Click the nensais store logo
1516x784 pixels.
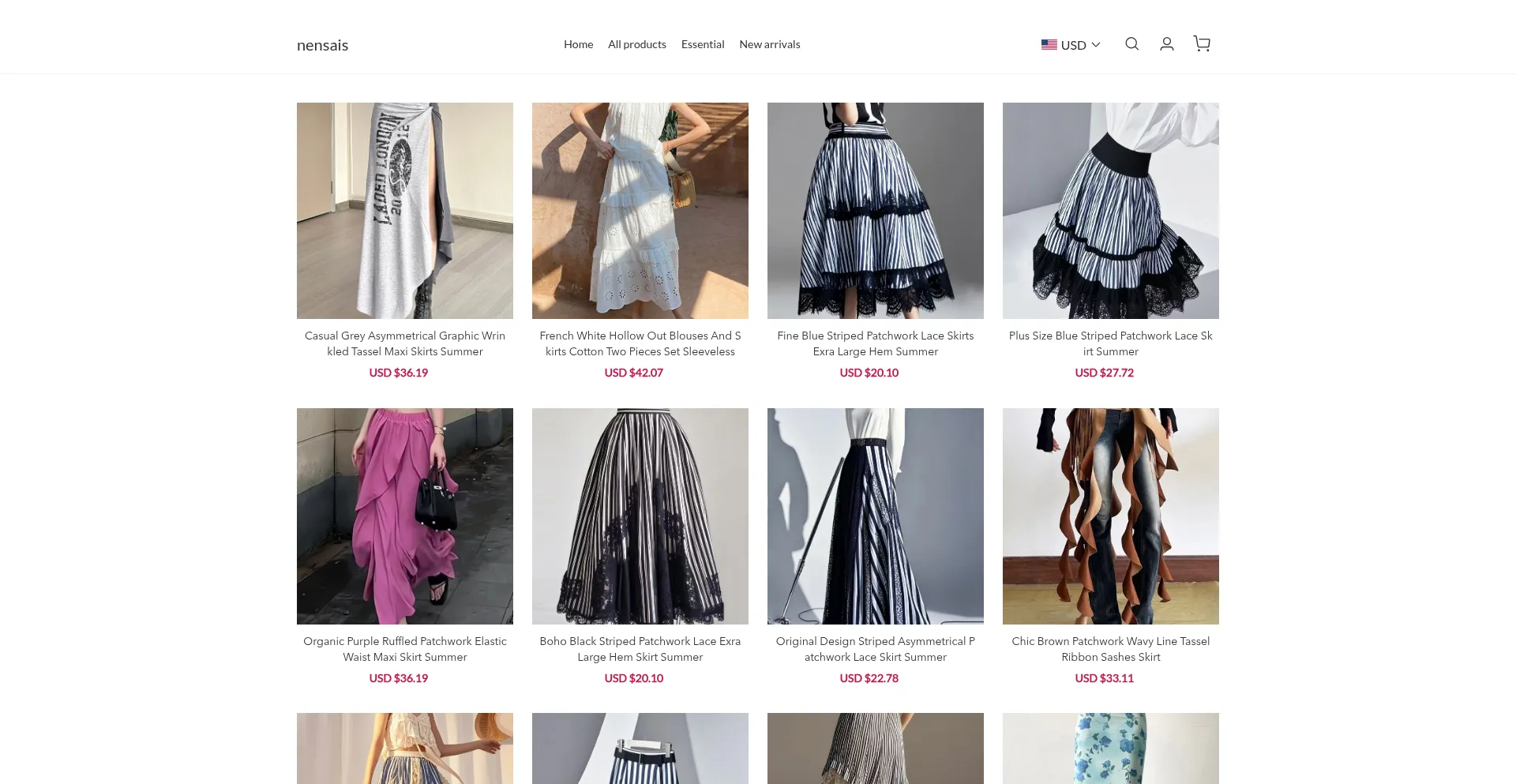click(322, 45)
